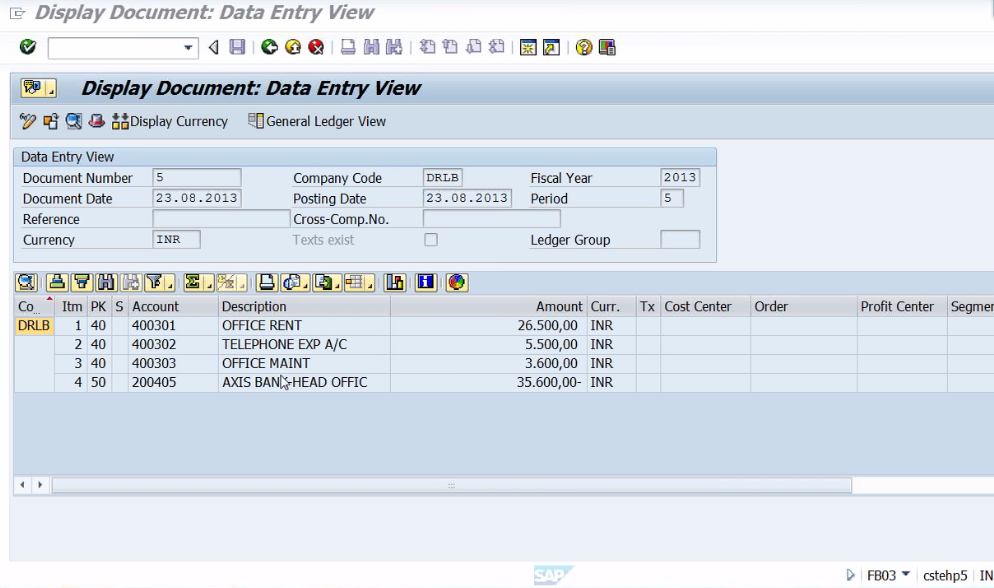Click the Find Next icon in the standard toolbar
The image size is (994, 588).
(394, 48)
